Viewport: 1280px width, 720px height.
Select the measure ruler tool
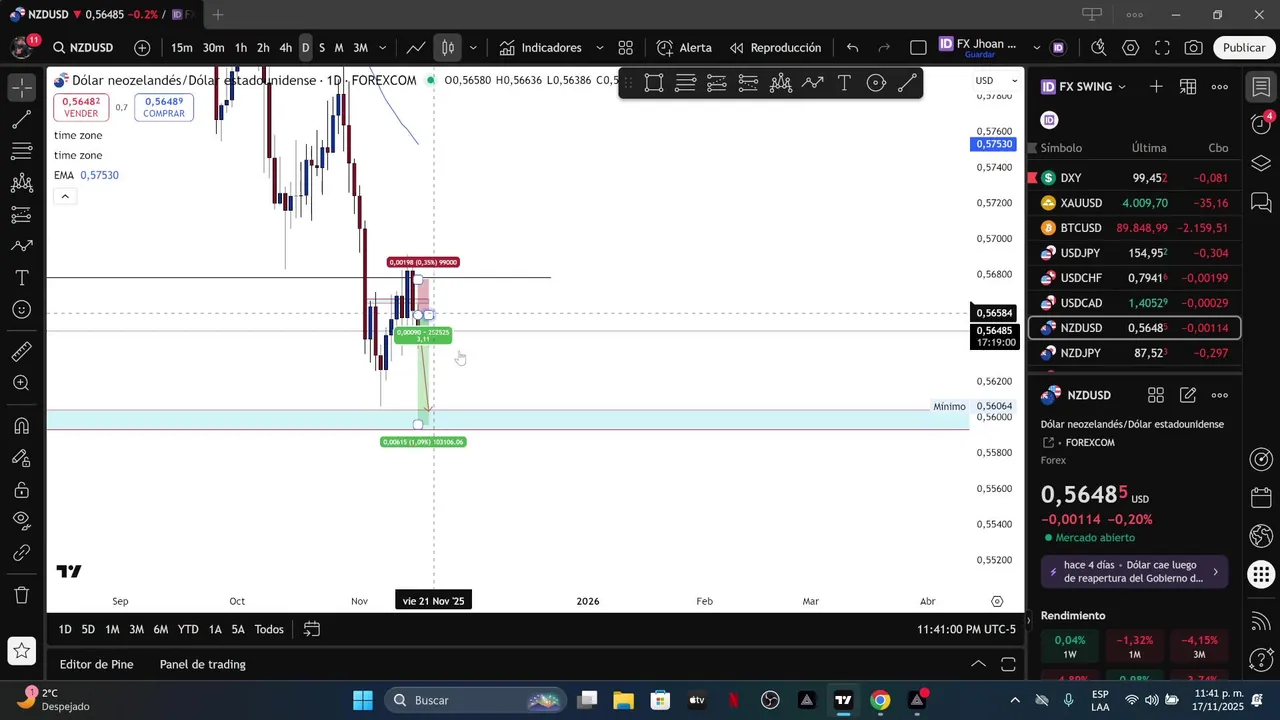pyautogui.click(x=21, y=351)
